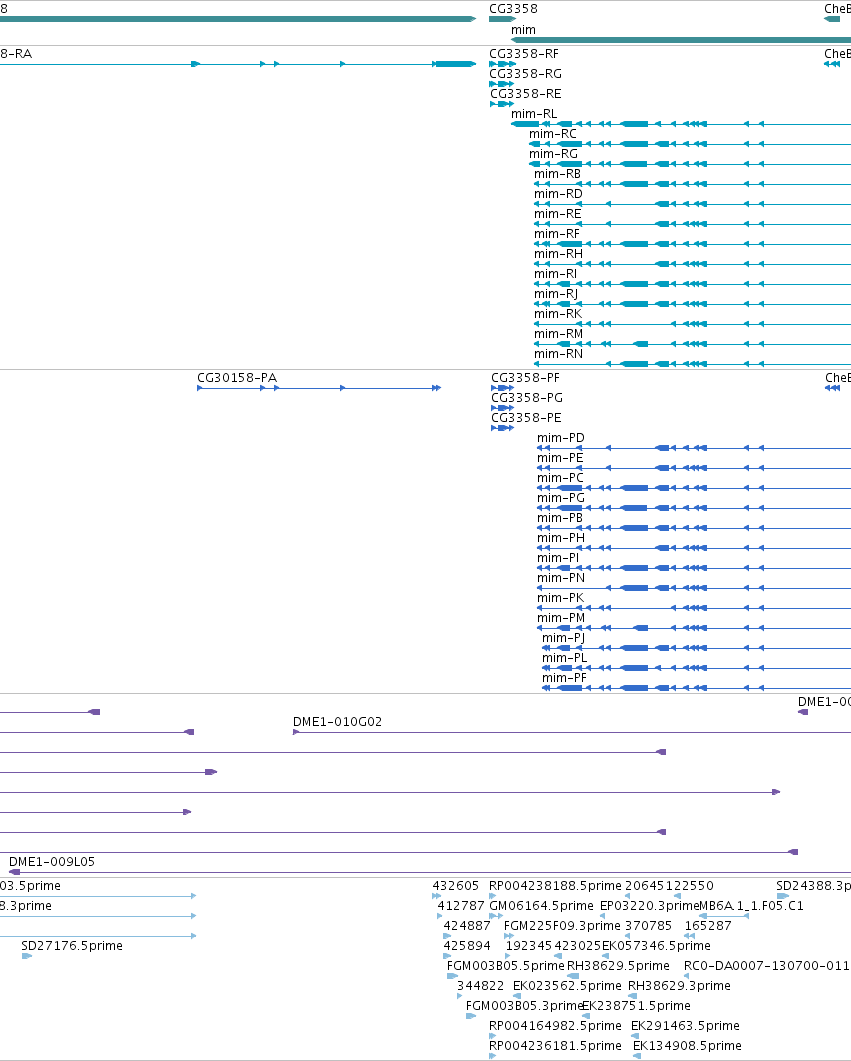Screen dimensions: 851x1061
Task: Select the GM06164.5prime EST
Action: [x=541, y=906]
